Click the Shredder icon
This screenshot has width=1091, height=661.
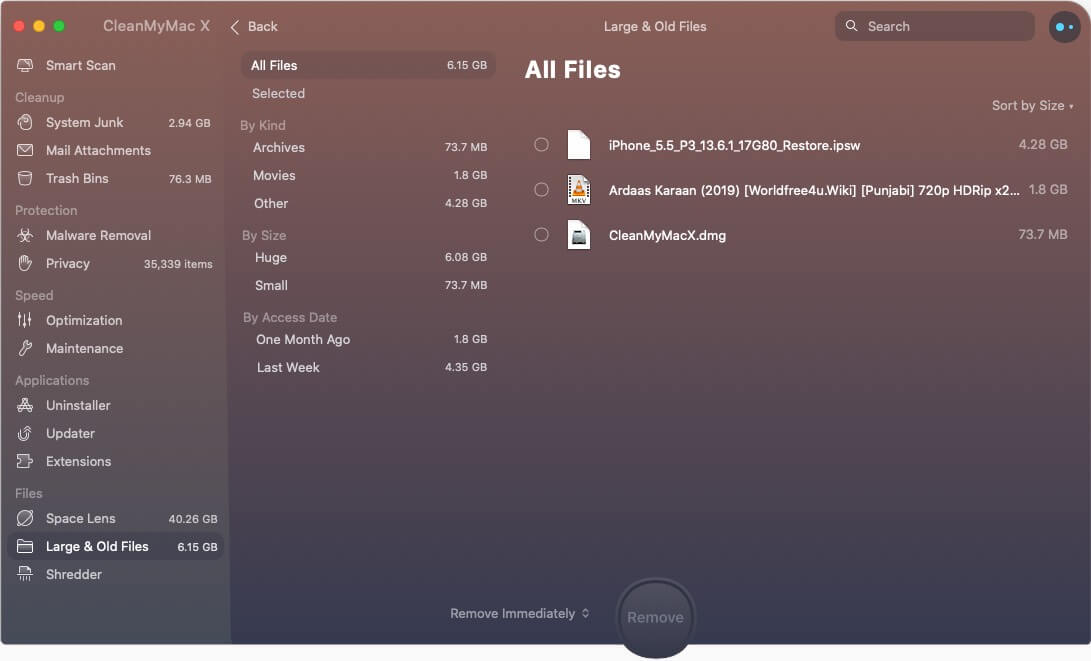click(x=25, y=574)
